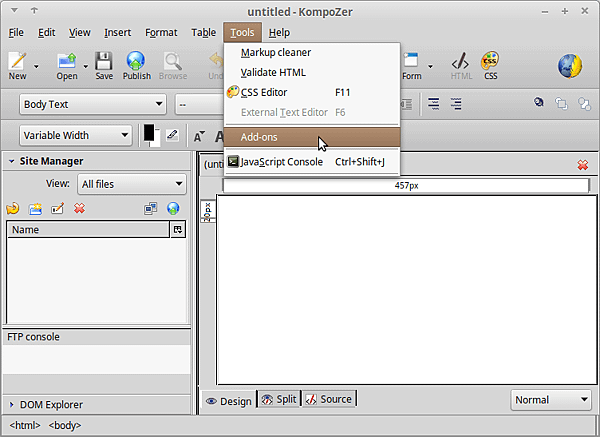The height and width of the screenshot is (437, 600).
Task: Click the outdent text icon
Action: [434, 104]
